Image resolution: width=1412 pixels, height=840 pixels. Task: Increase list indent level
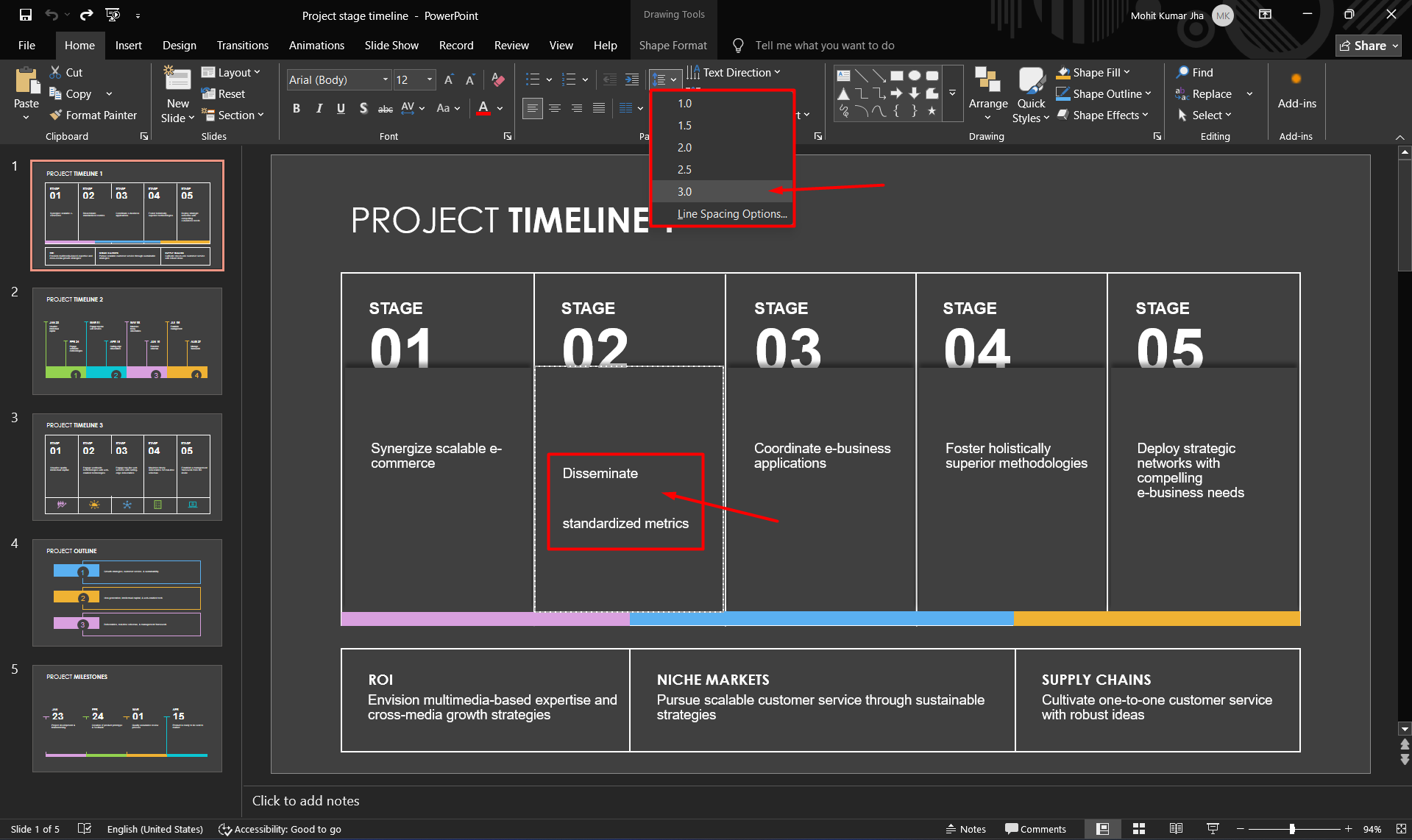(632, 79)
